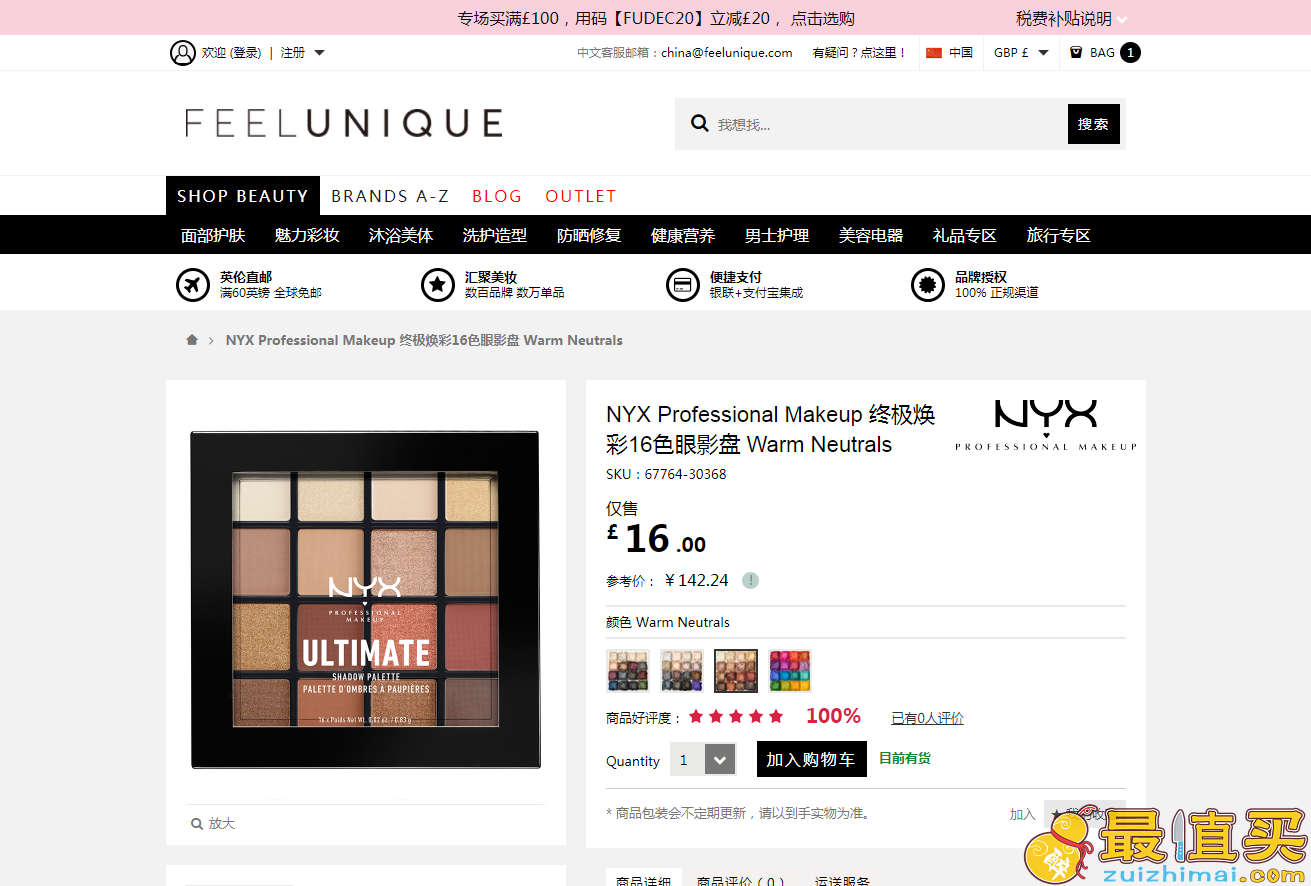
Task: Open the GBP £ currency dropdown
Action: tap(1021, 53)
